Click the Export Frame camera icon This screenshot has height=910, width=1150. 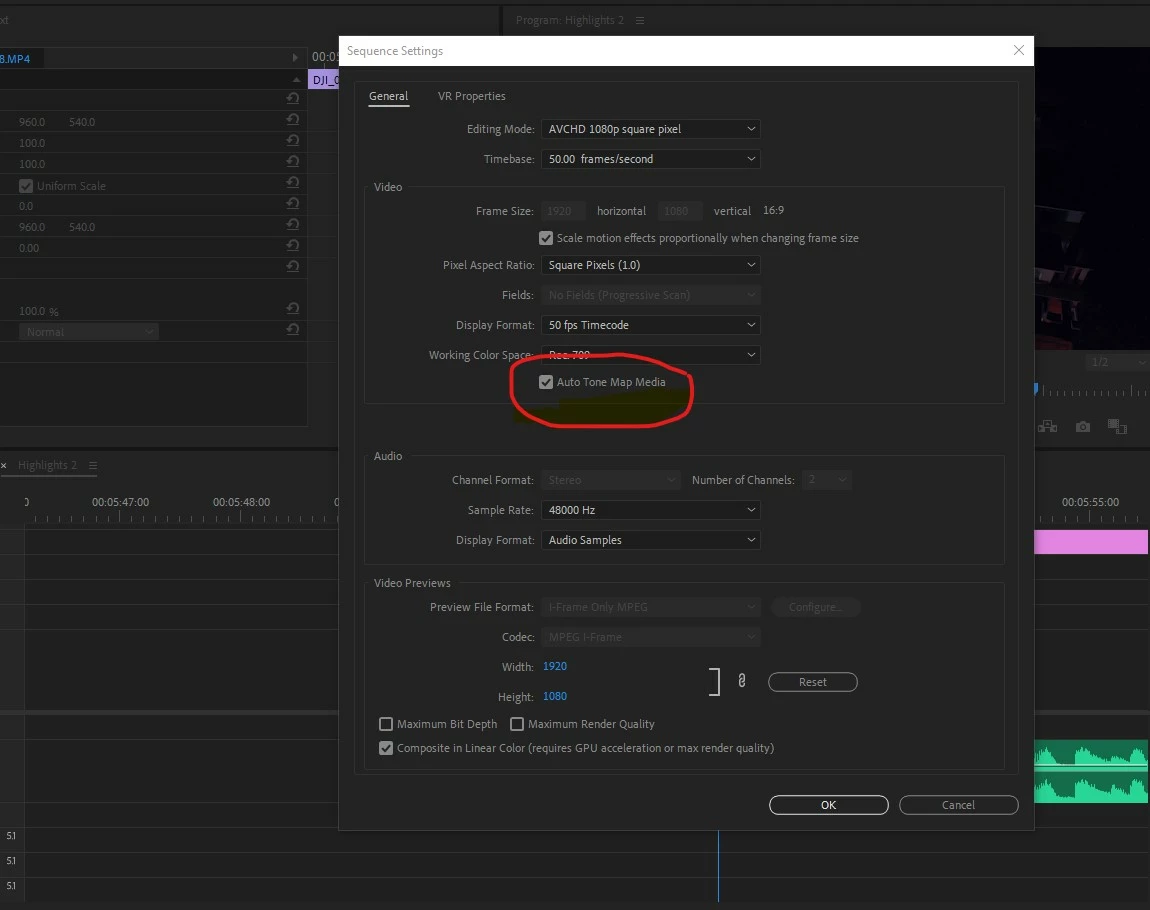point(1083,427)
